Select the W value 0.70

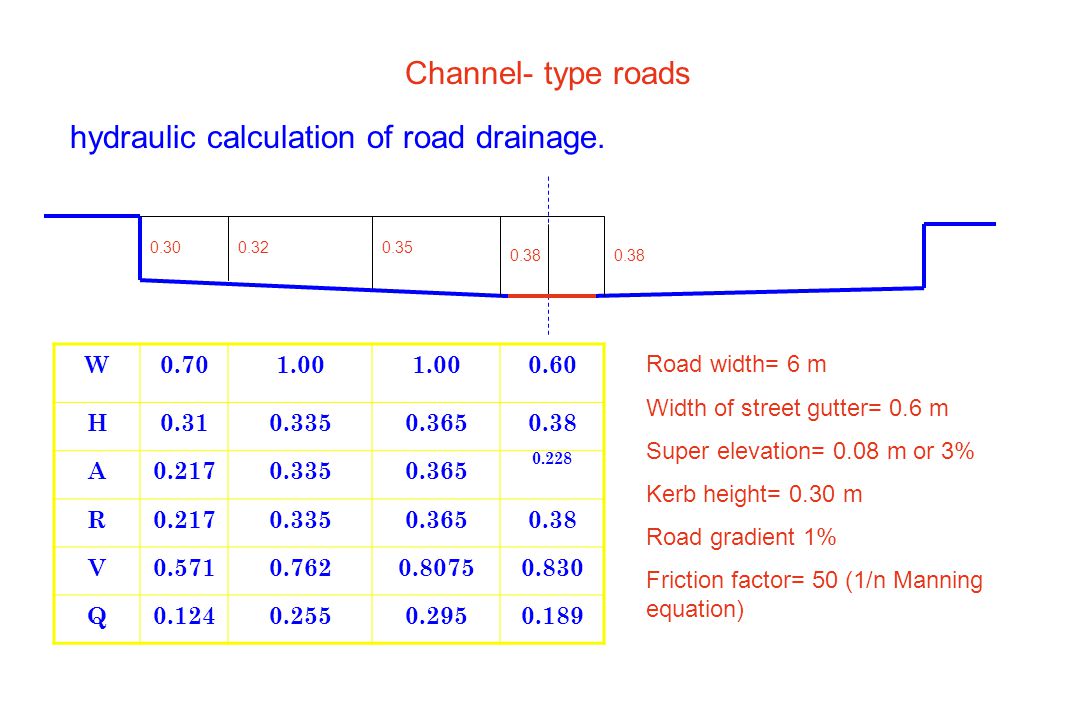tap(184, 364)
